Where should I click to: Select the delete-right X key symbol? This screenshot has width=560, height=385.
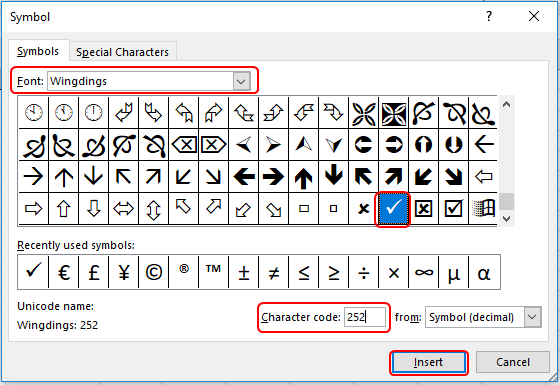[214, 145]
